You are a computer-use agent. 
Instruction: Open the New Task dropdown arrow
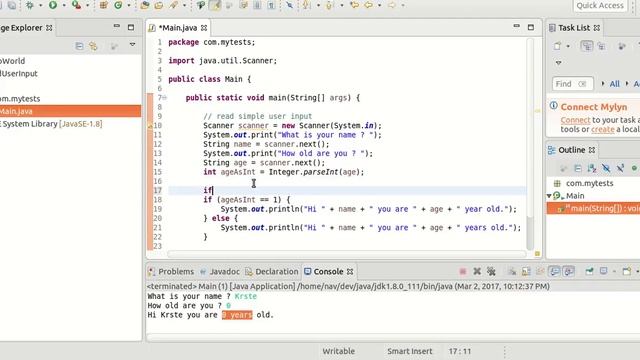tap(568, 46)
